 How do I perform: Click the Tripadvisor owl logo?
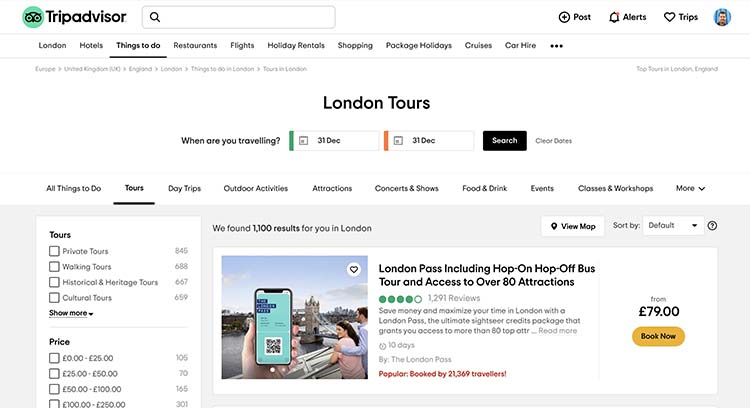33,17
